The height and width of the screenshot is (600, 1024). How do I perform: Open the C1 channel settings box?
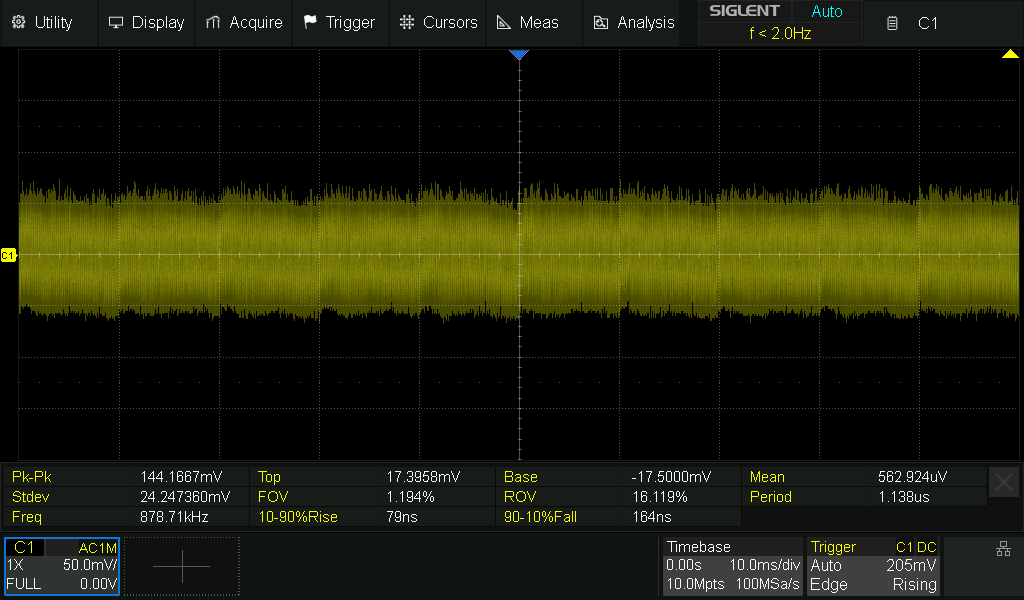[62, 566]
